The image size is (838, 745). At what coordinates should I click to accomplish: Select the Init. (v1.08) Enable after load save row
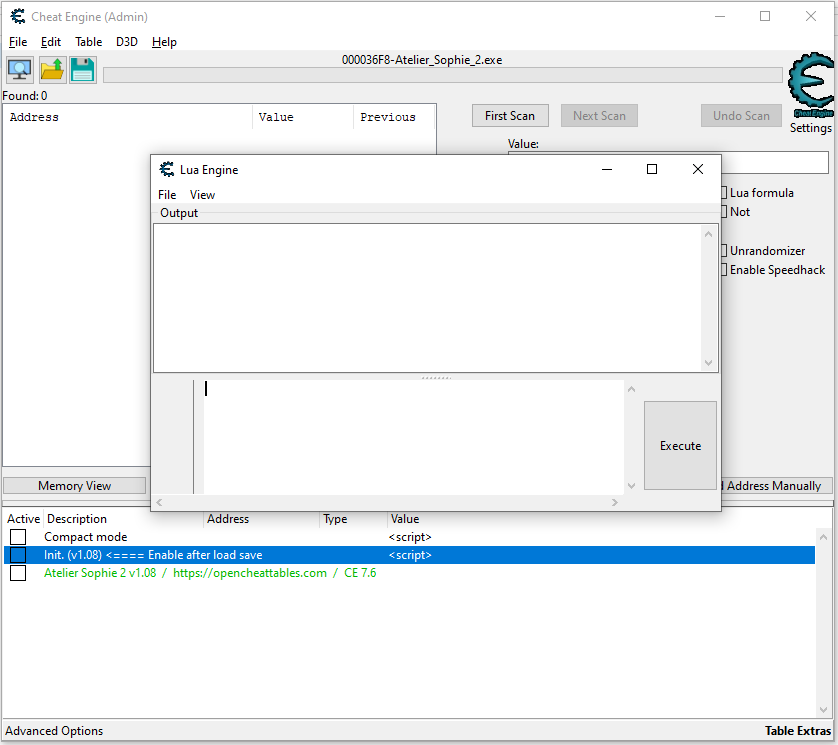point(409,555)
